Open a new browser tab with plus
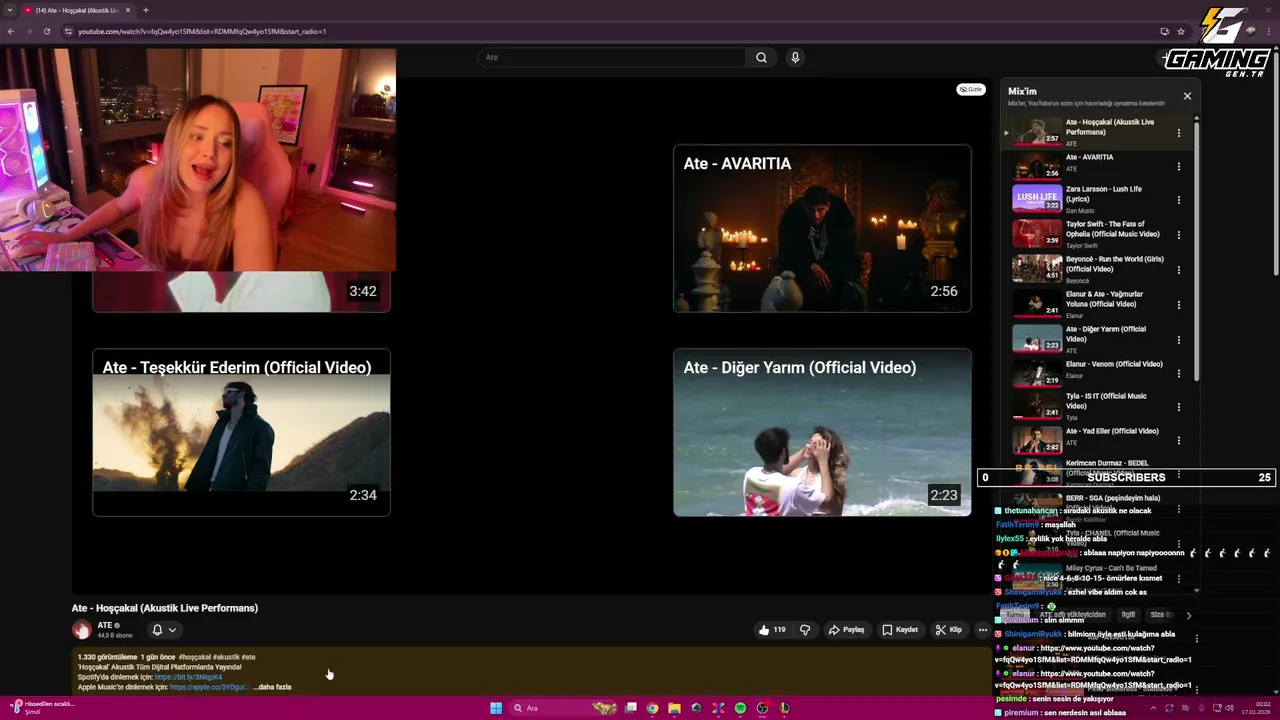 coord(145,10)
